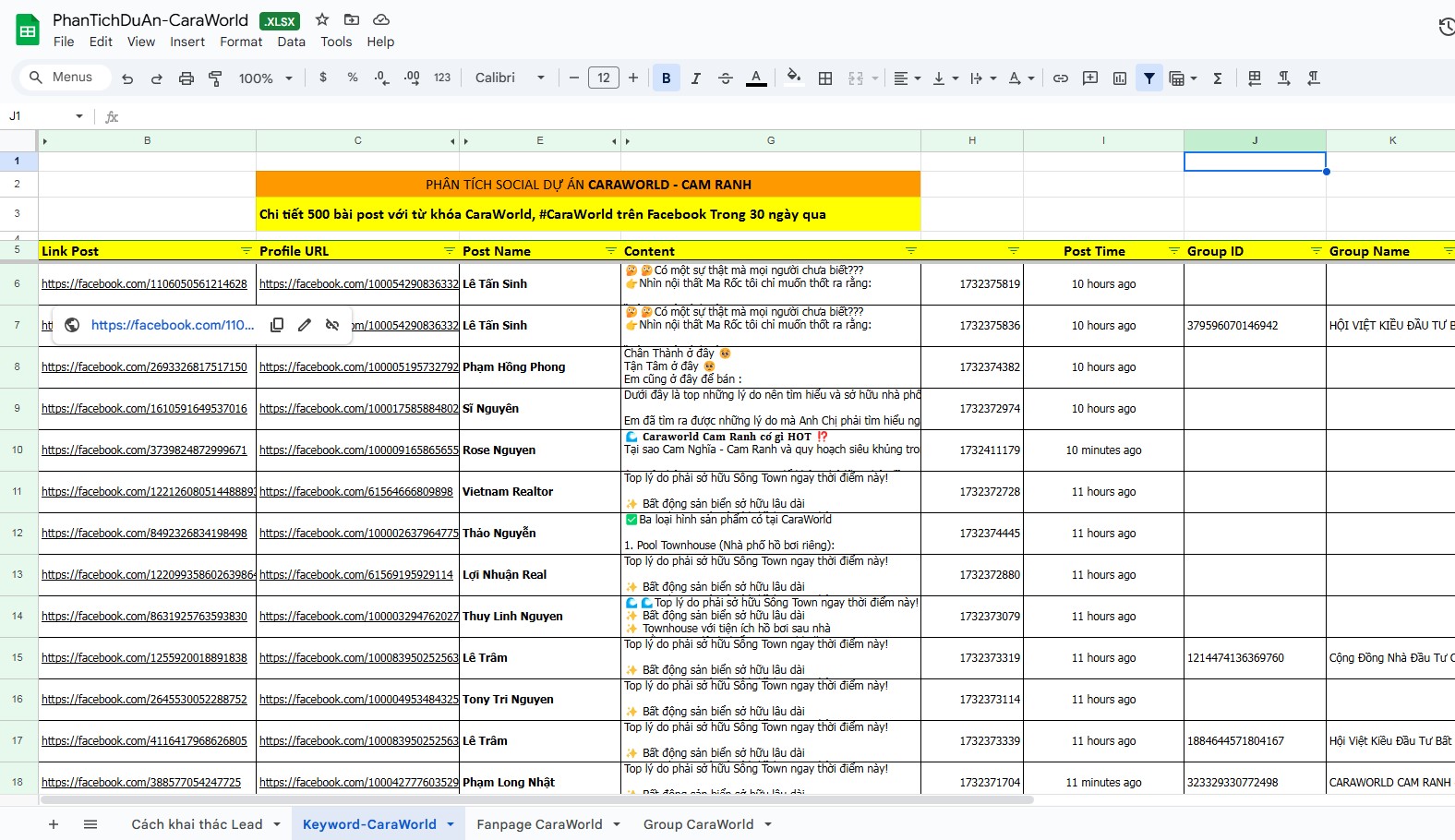Print the spreadsheet with printer icon
The height and width of the screenshot is (840, 1455).
[x=186, y=78]
